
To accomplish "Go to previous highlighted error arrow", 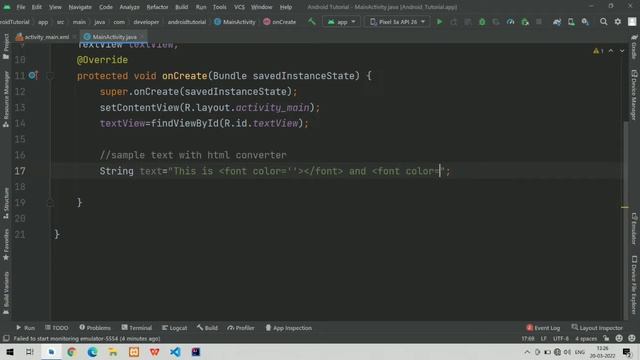I will pos(611,51).
